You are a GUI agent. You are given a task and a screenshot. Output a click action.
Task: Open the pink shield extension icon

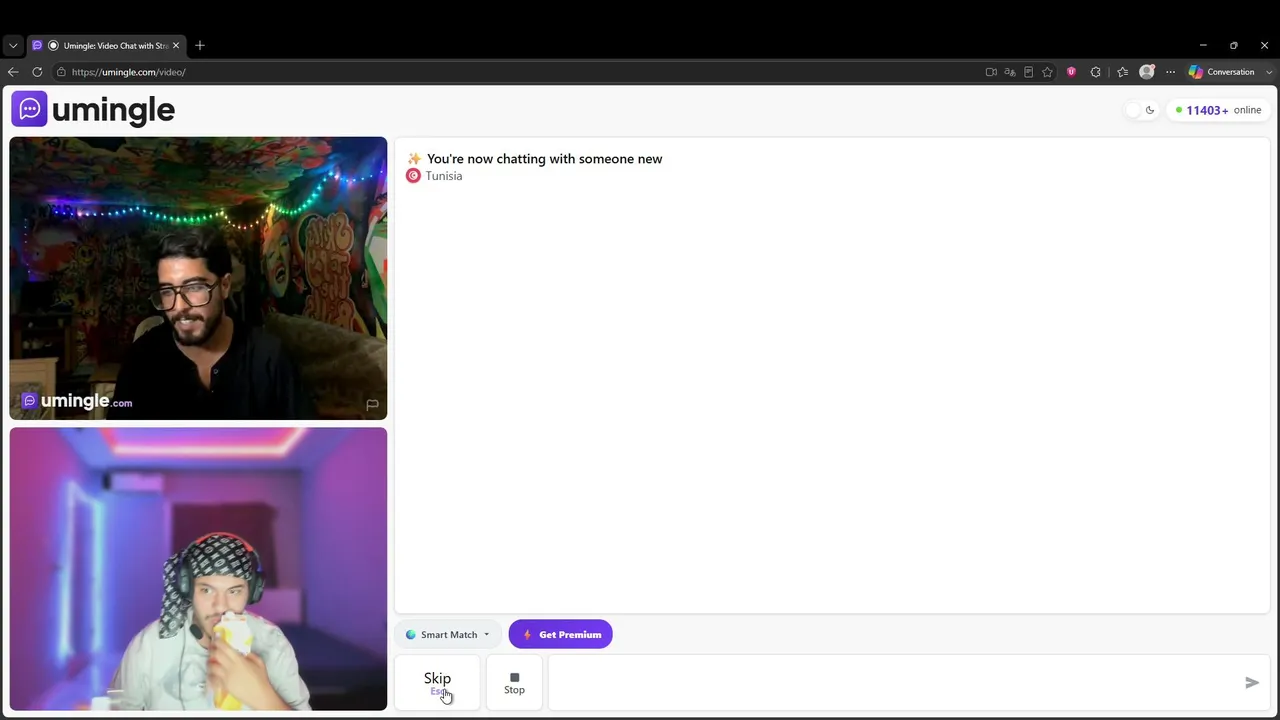coord(1071,72)
